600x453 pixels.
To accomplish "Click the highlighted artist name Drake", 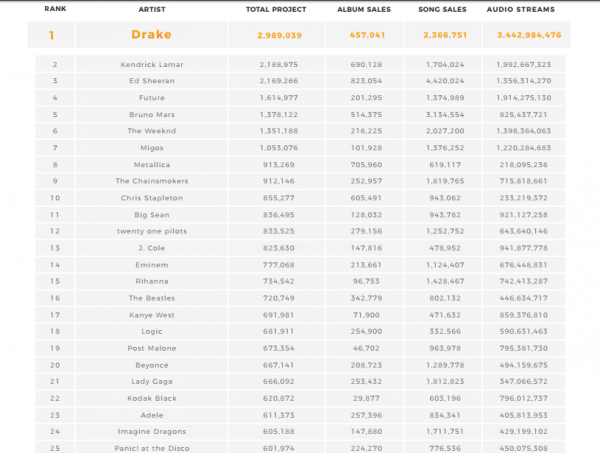I will (x=151, y=35).
